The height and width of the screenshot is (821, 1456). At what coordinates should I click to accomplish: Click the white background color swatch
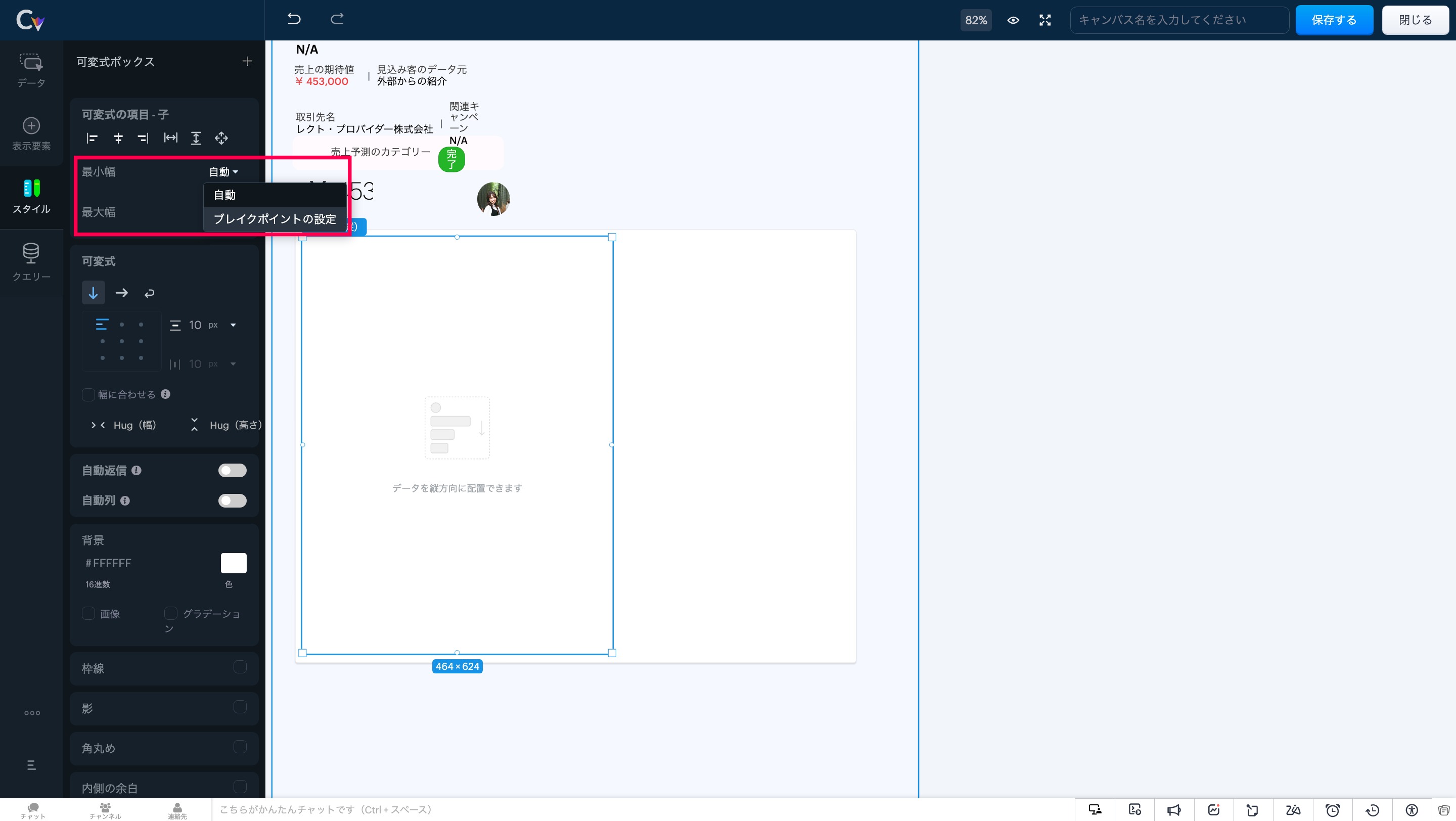(x=234, y=563)
